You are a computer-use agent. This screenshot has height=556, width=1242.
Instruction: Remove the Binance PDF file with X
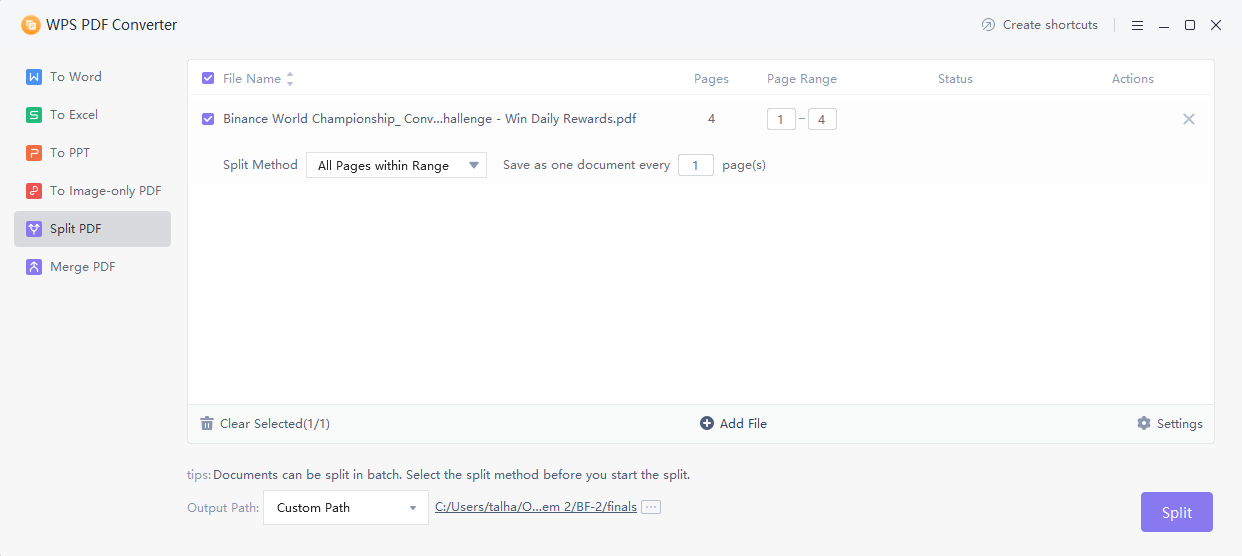(1189, 119)
